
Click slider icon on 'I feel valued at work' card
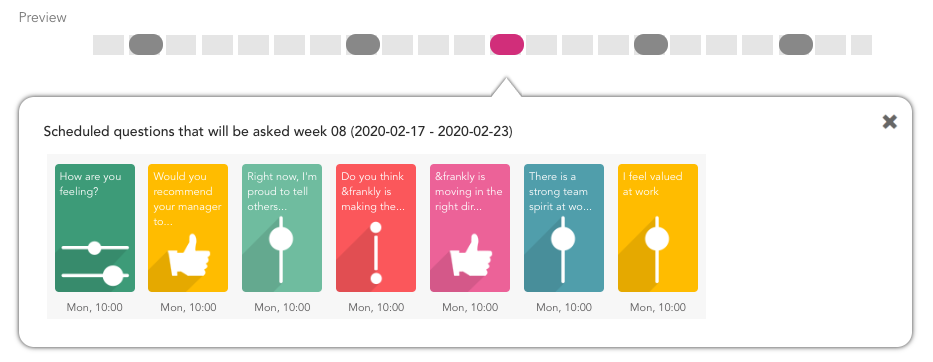658,249
